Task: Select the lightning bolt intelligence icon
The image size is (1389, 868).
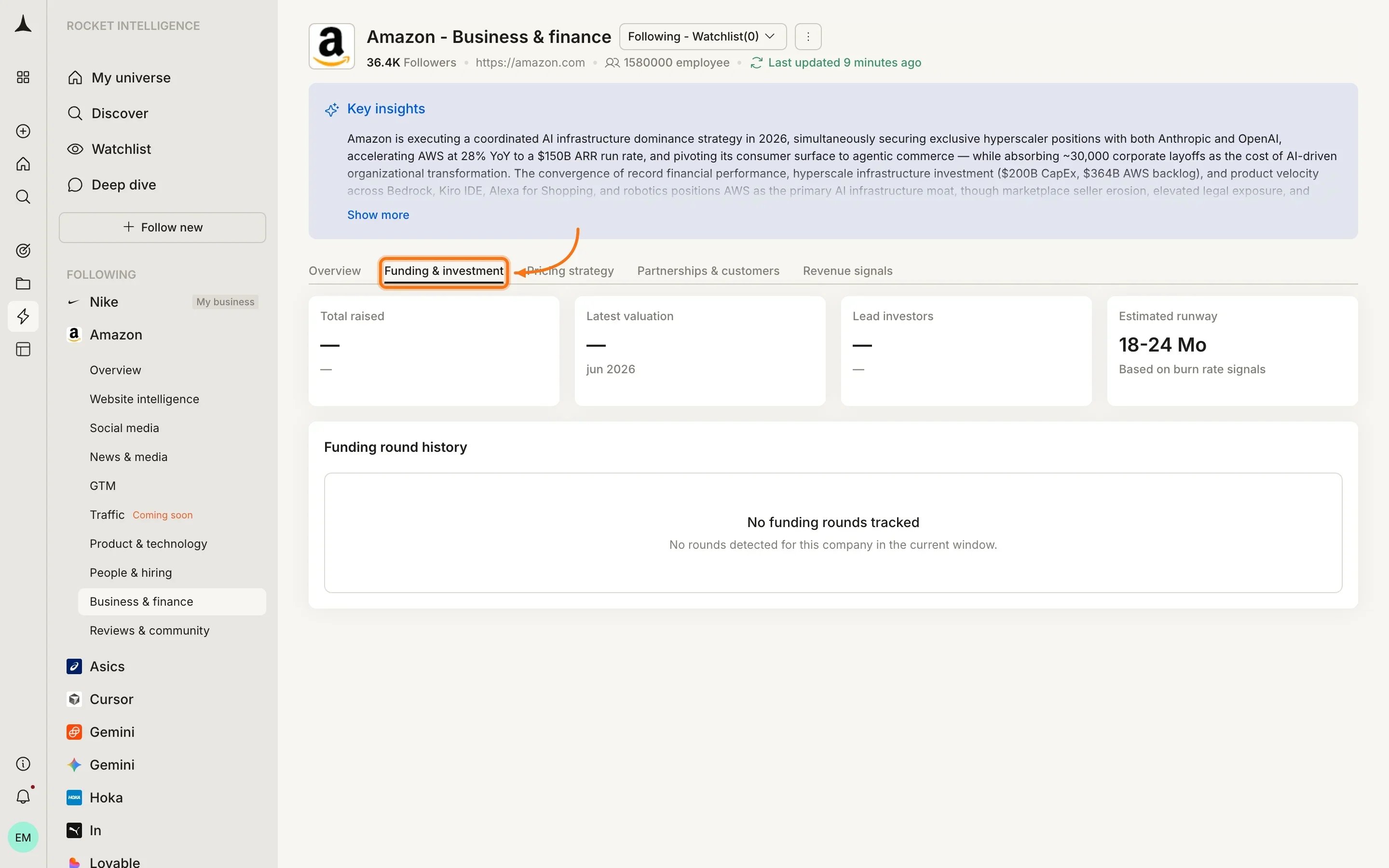Action: tap(23, 316)
